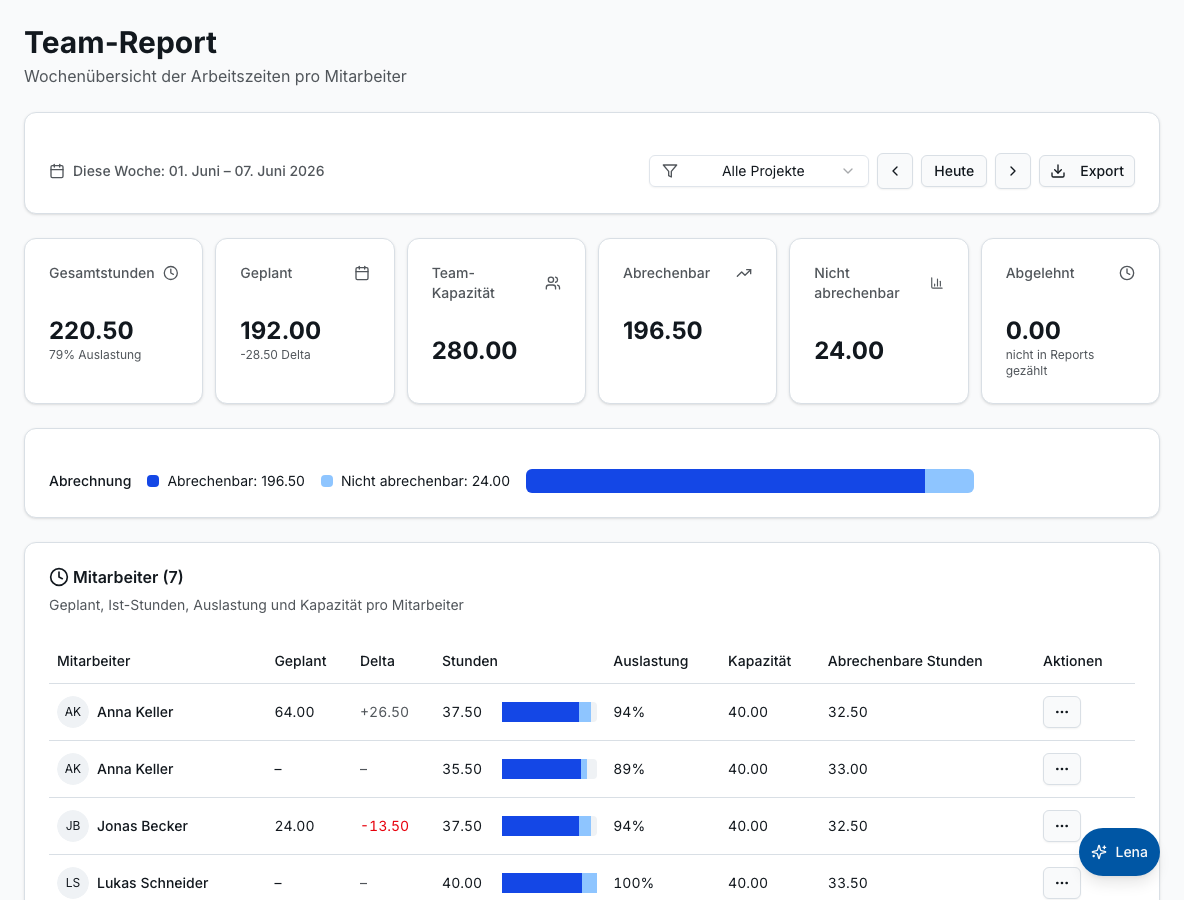The image size is (1184, 900).
Task: Open the Lena assistant chat
Action: point(1119,852)
